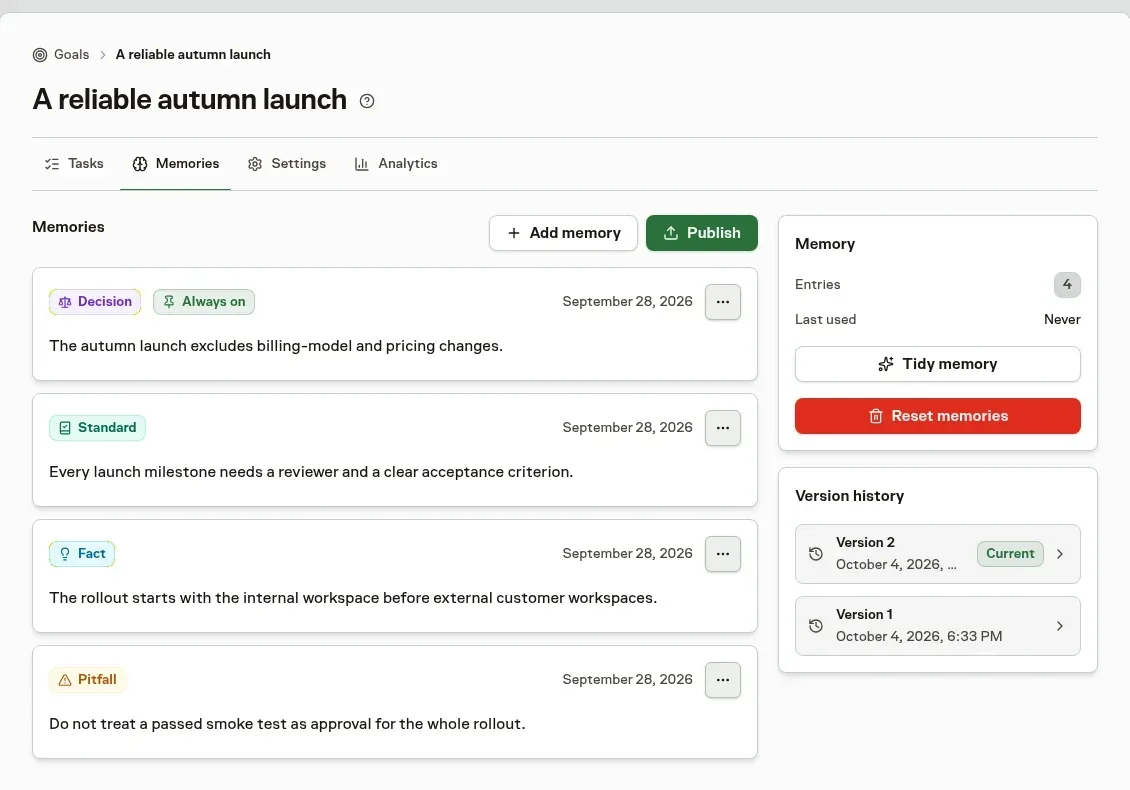
Task: Click the warning icon on the Pitfall tag
Action: pos(65,680)
